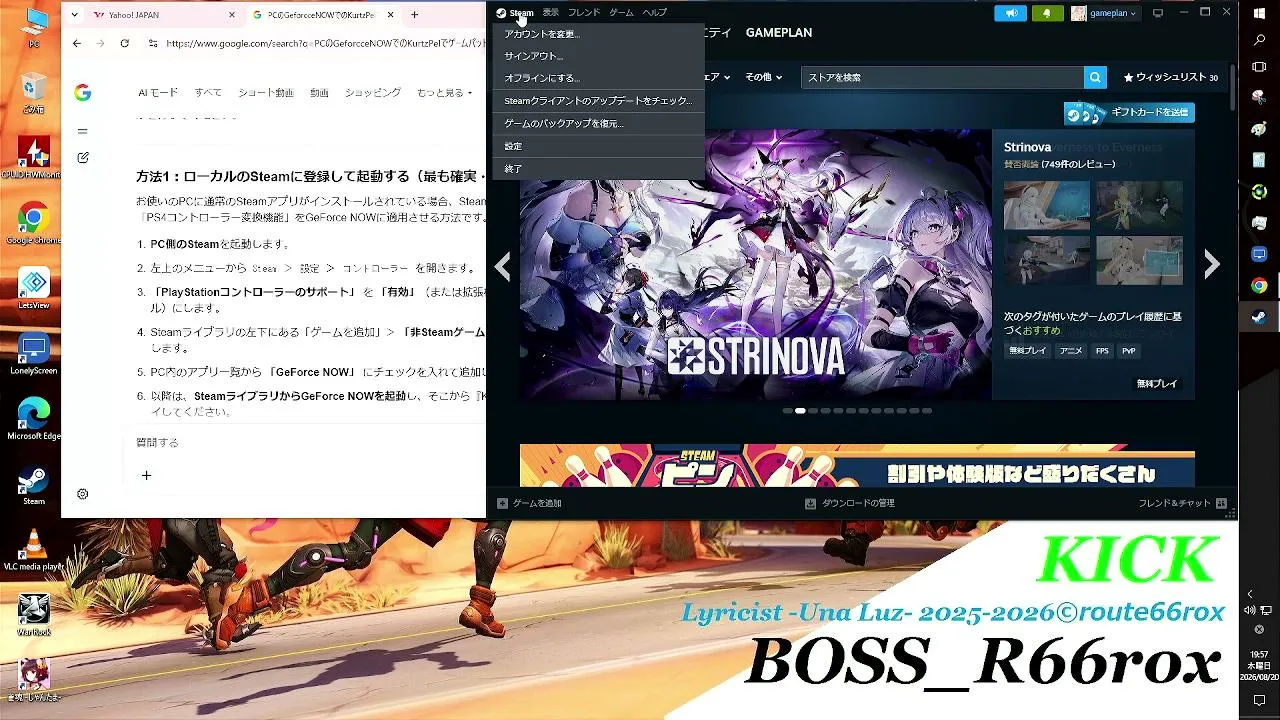Select ゲームのバックアップを復元... menu item
The image size is (1280, 720).
599,123
